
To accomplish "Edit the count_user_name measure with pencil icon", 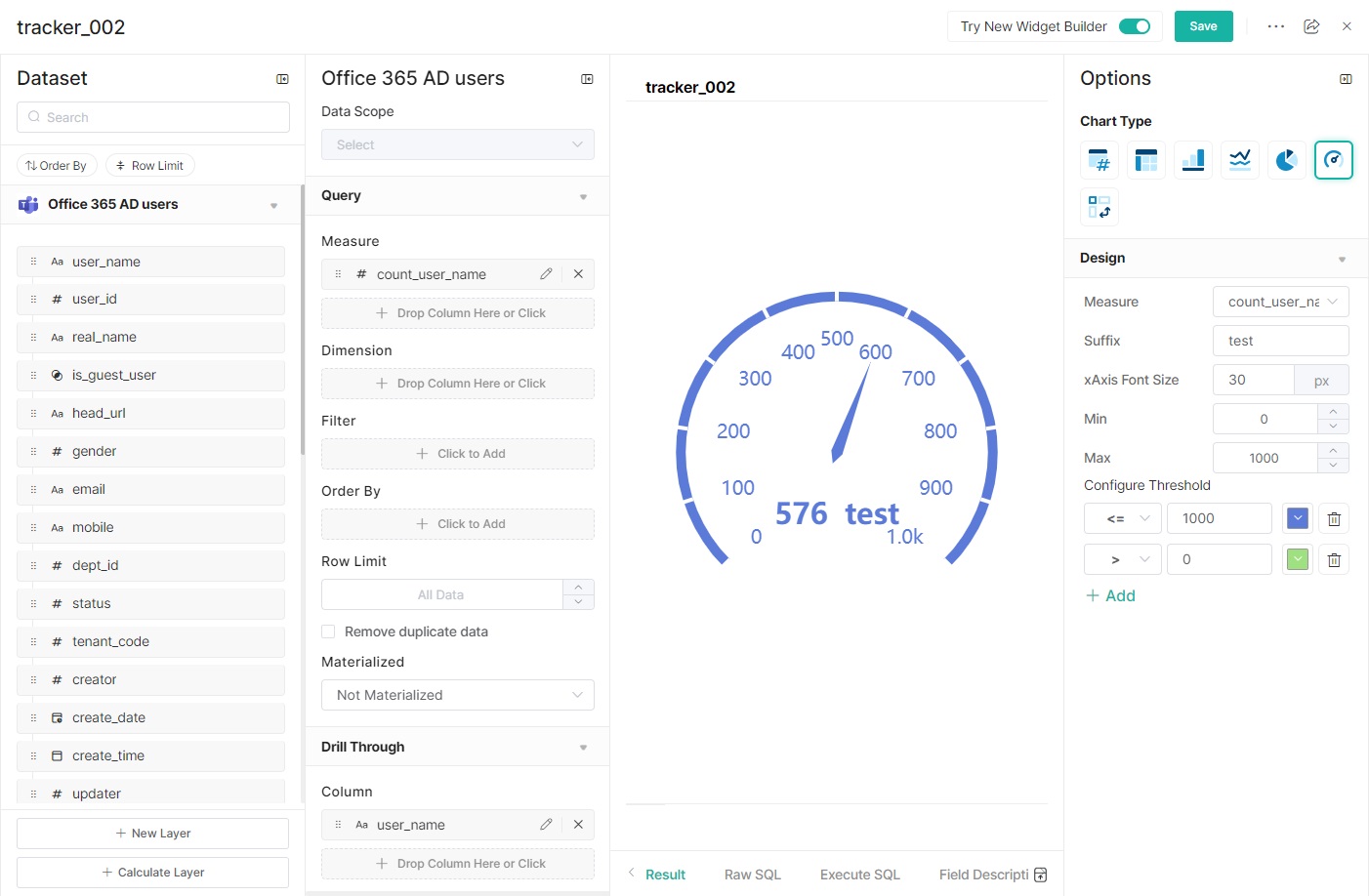I will (546, 274).
